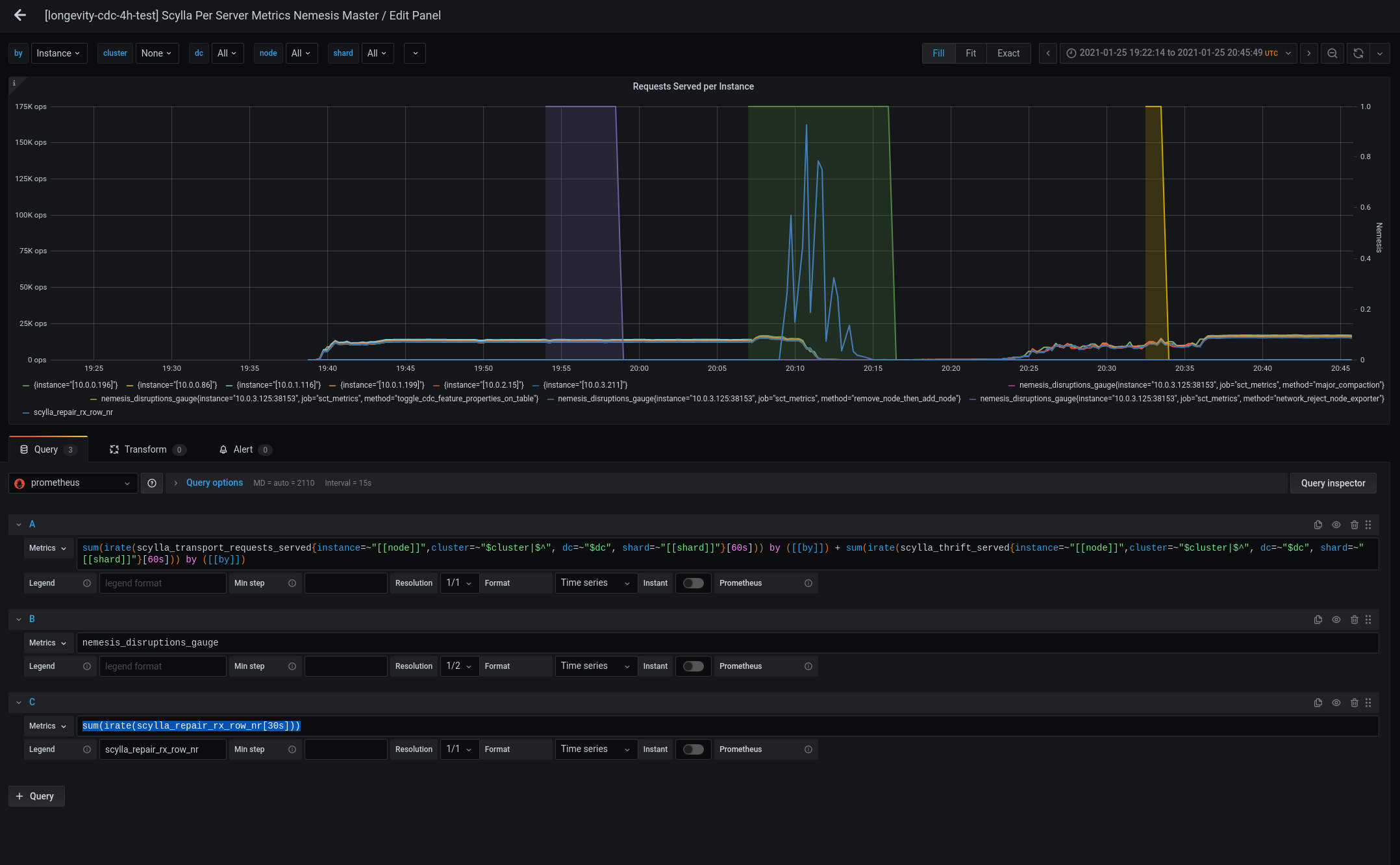1400x865 pixels.
Task: Open Prometheus link info icon for query A
Action: (808, 583)
